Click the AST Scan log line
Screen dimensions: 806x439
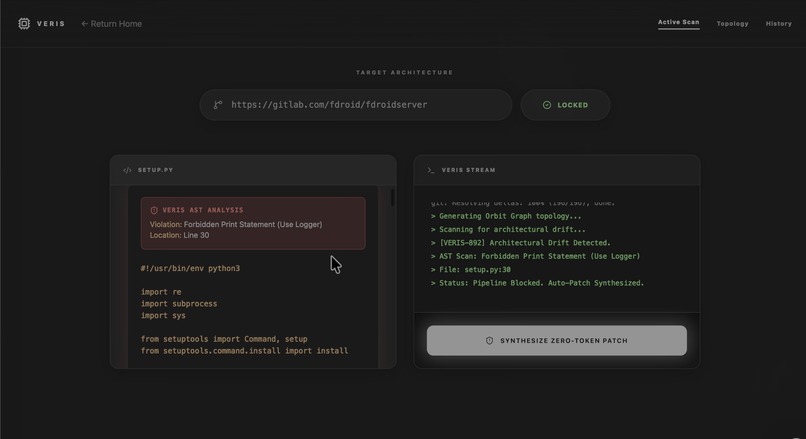tap(535, 257)
